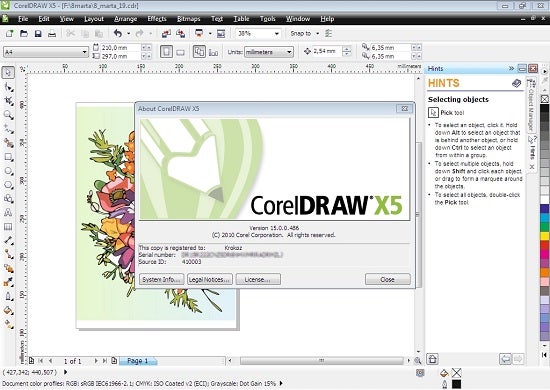Select the Freehand tool

coord(8,129)
